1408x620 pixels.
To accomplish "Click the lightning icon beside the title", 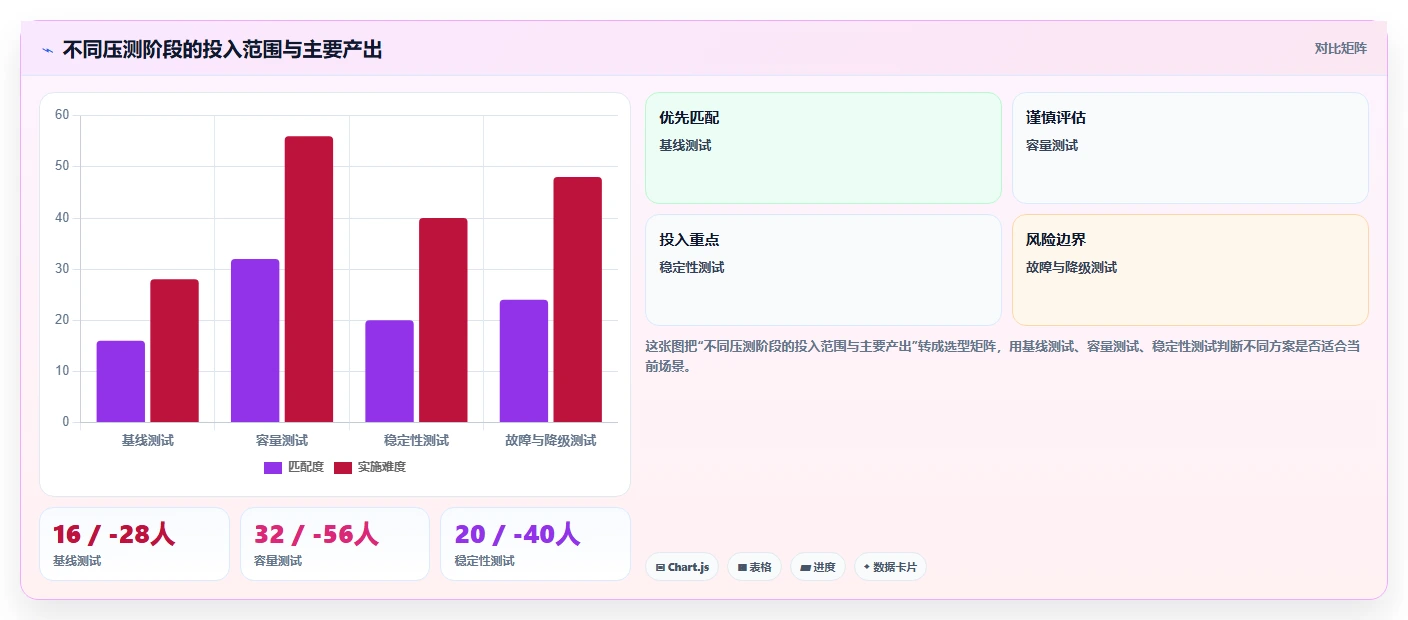I will (x=47, y=50).
